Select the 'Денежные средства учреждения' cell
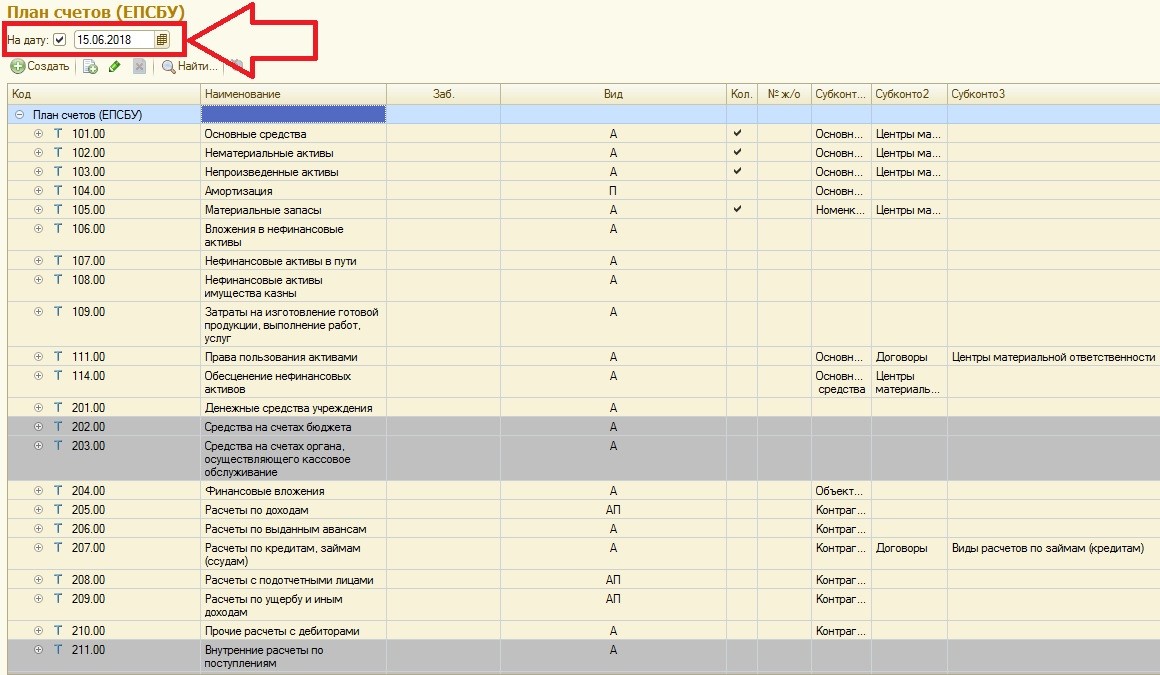This screenshot has height=675, width=1160. 293,408
